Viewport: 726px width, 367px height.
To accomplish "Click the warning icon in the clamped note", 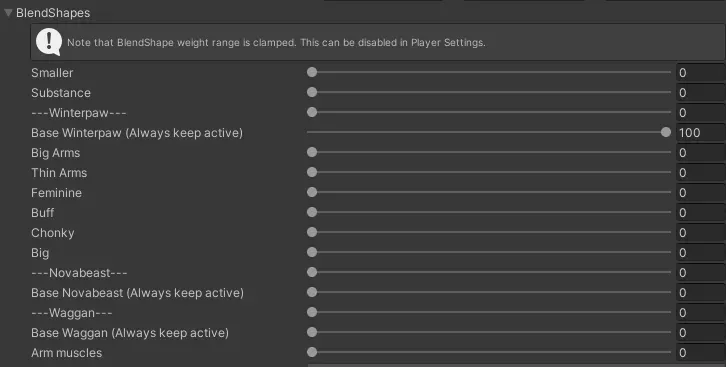I will coord(49,42).
